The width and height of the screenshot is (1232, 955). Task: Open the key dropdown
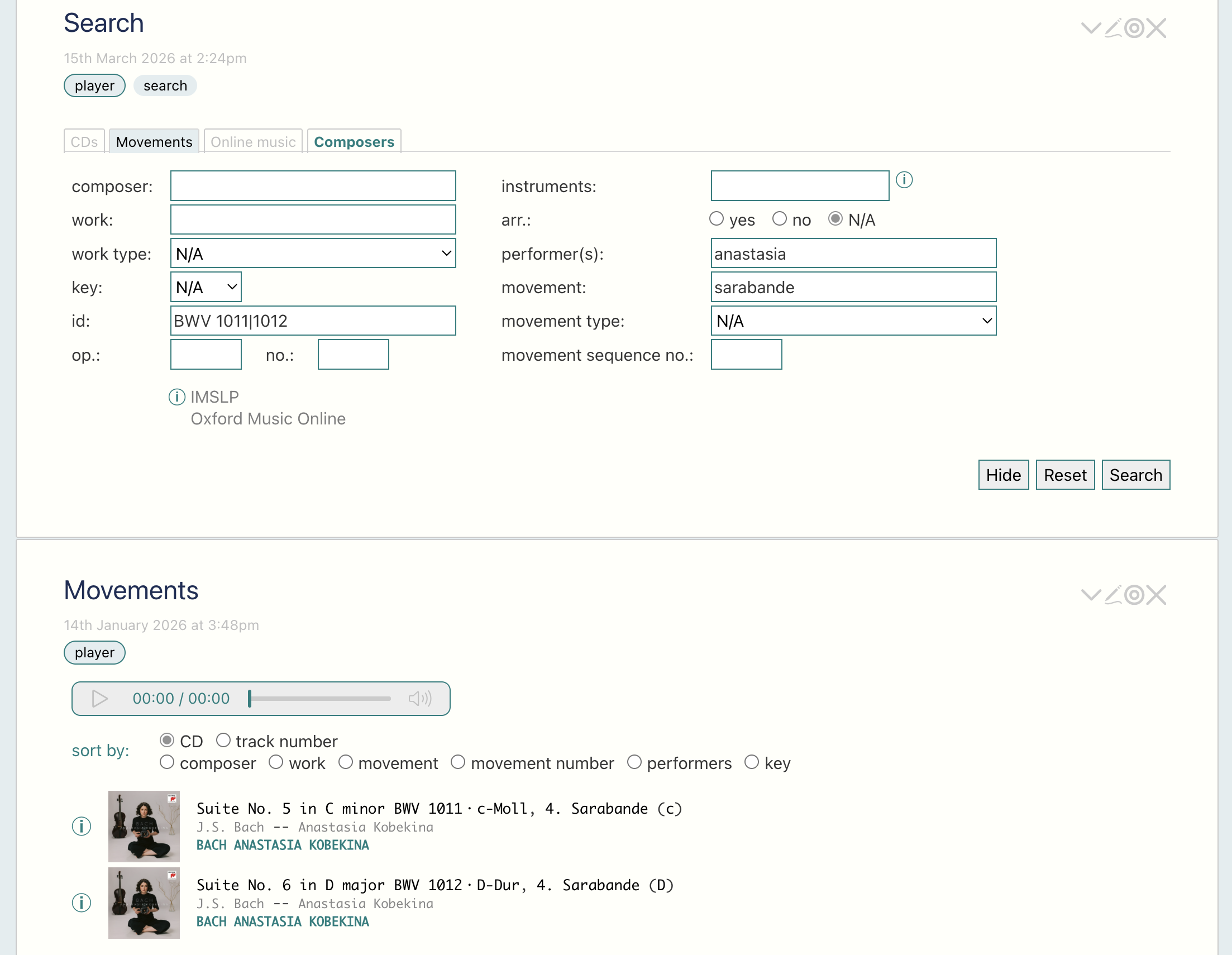click(x=206, y=287)
